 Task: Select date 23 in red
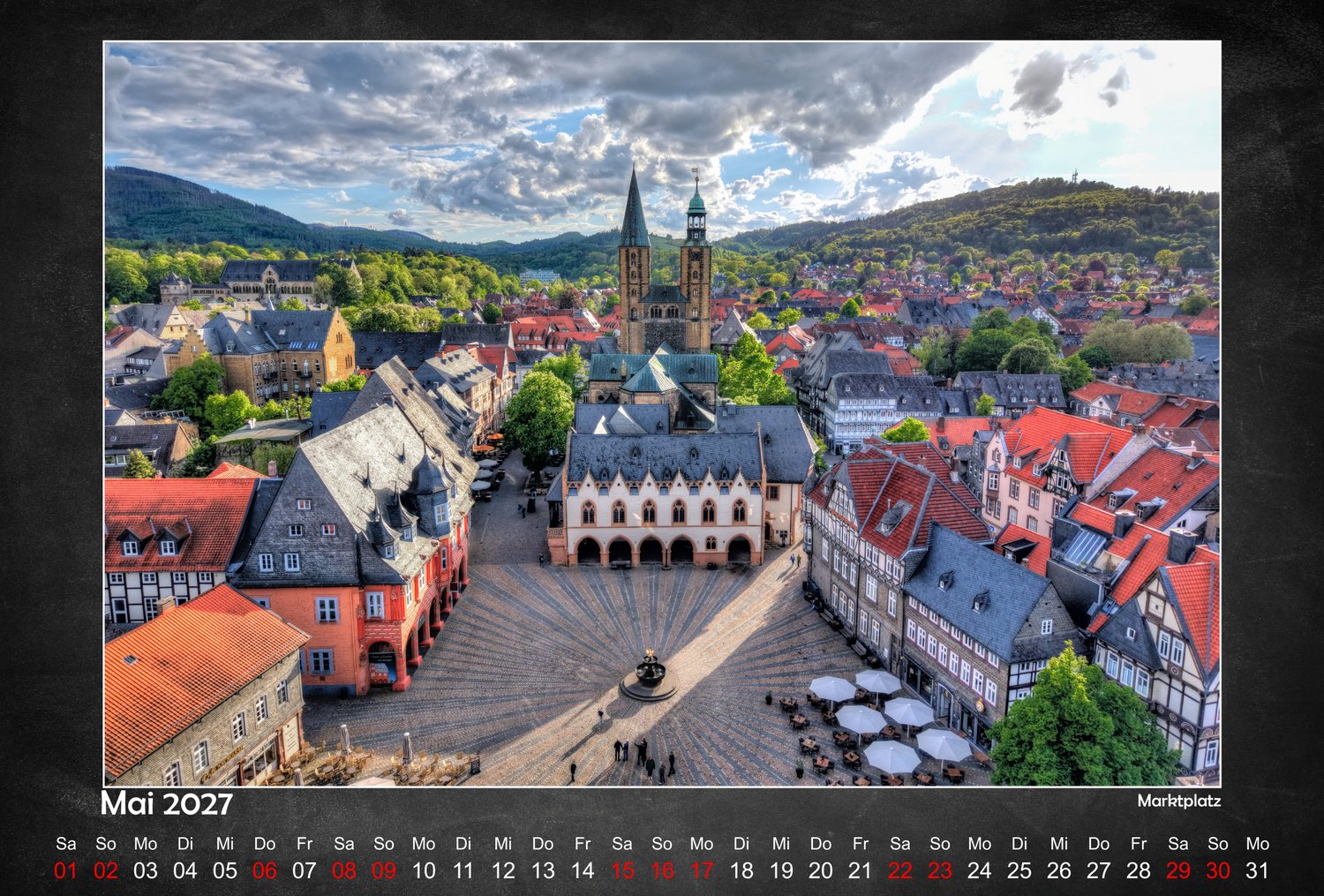(940, 870)
